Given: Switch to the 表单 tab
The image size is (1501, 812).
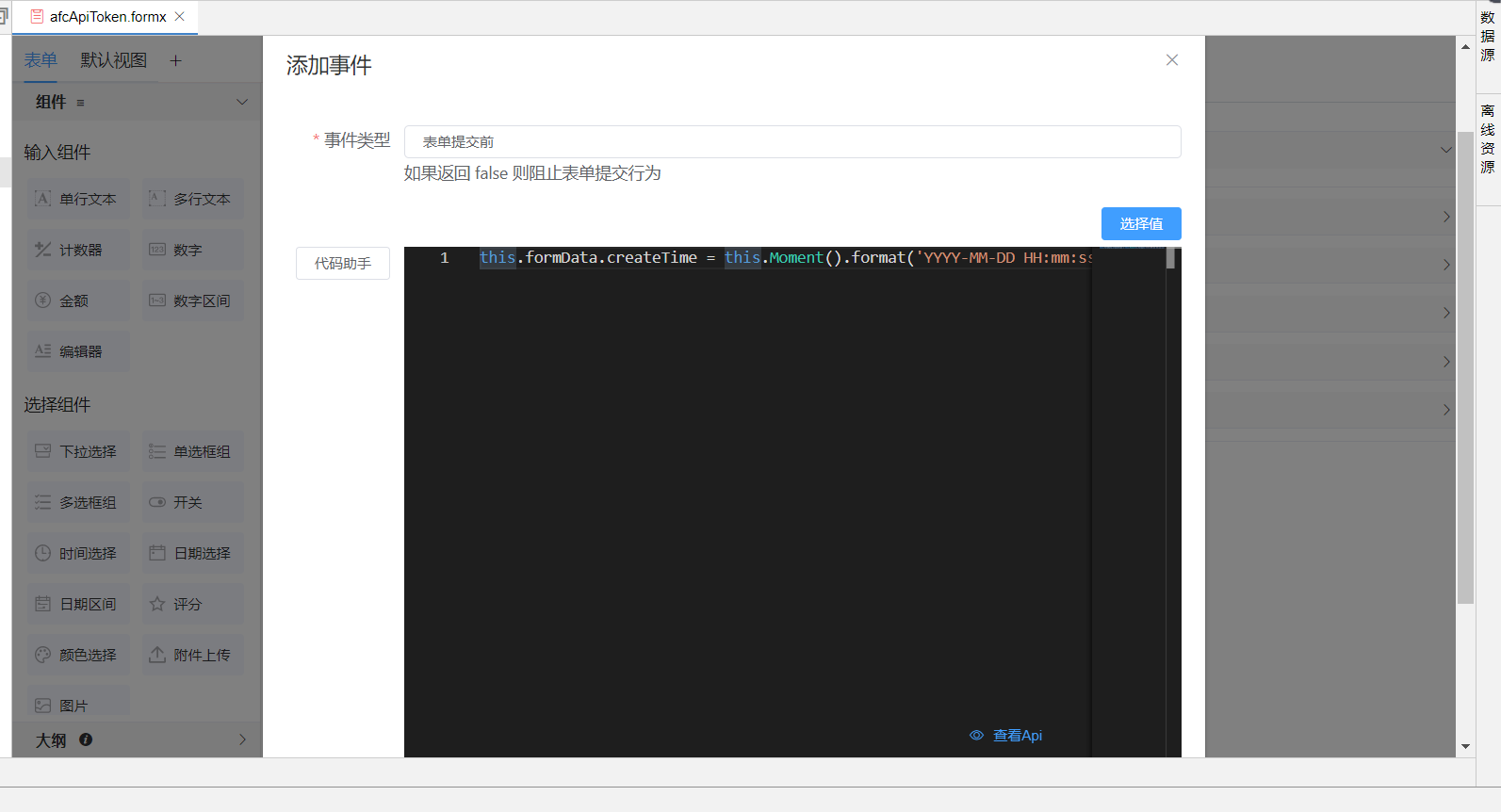Looking at the screenshot, I should coord(41,60).
